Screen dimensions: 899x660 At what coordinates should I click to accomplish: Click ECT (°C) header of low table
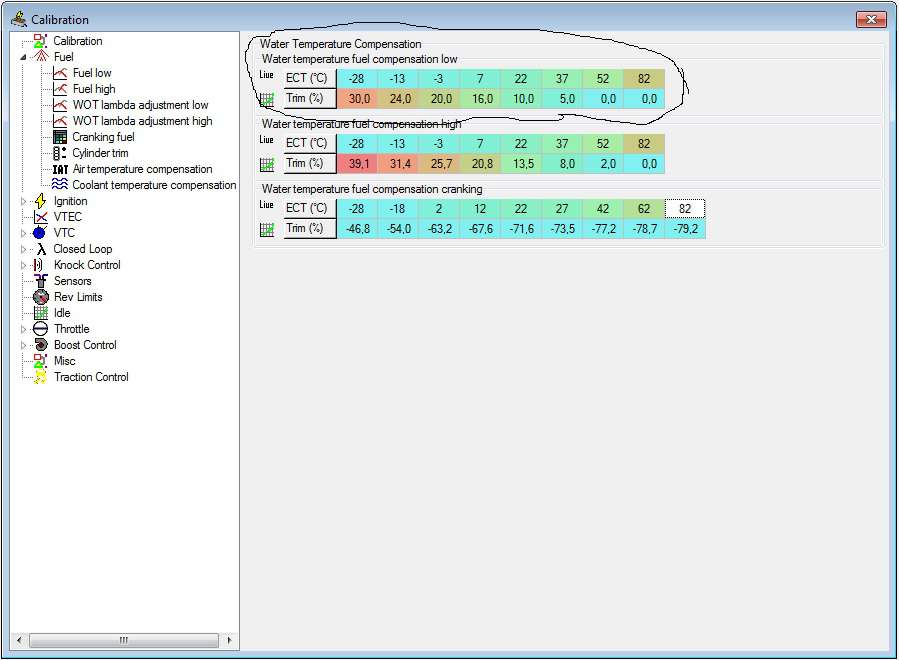(x=310, y=79)
